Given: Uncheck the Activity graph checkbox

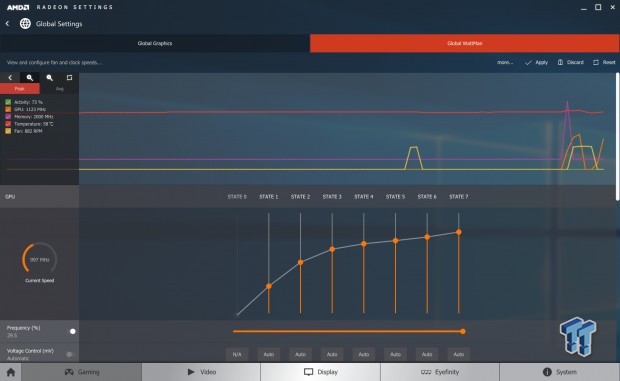Looking at the screenshot, I should click(x=8, y=102).
